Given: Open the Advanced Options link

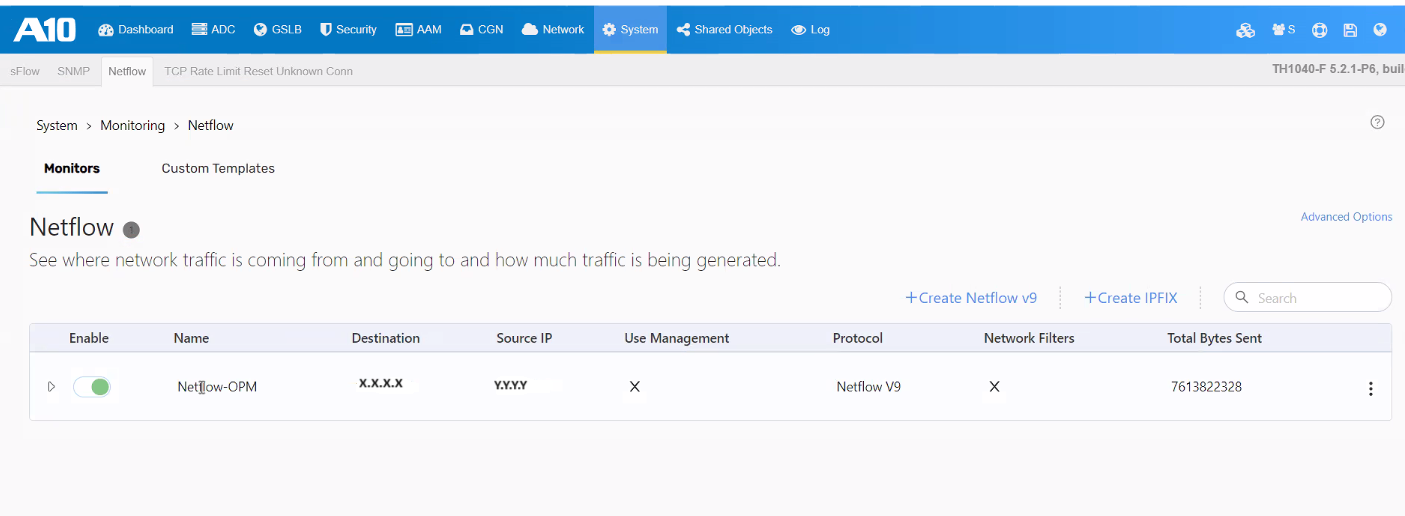Looking at the screenshot, I should click(x=1346, y=217).
